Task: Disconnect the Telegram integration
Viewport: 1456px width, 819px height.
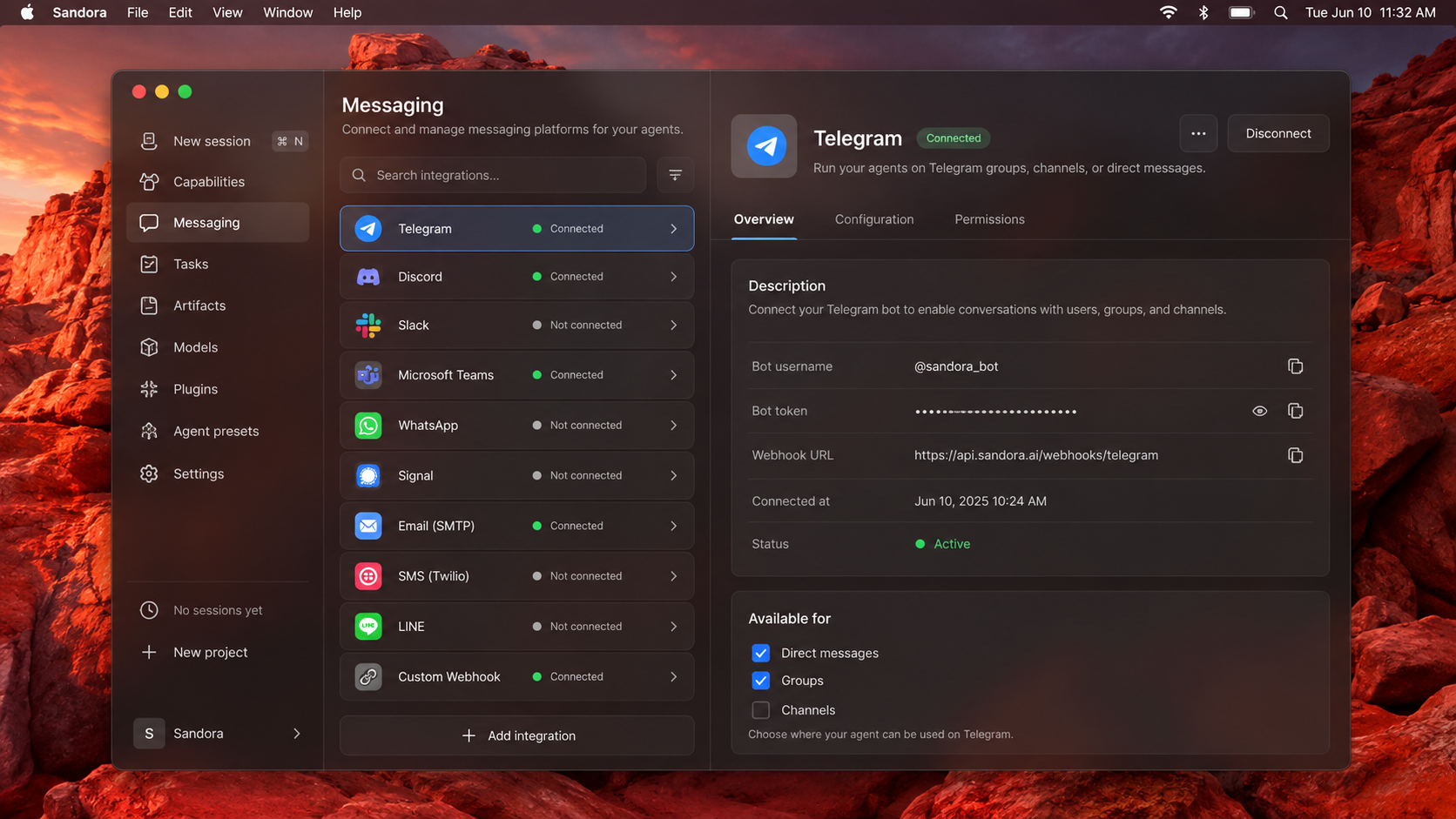Action: tap(1278, 133)
